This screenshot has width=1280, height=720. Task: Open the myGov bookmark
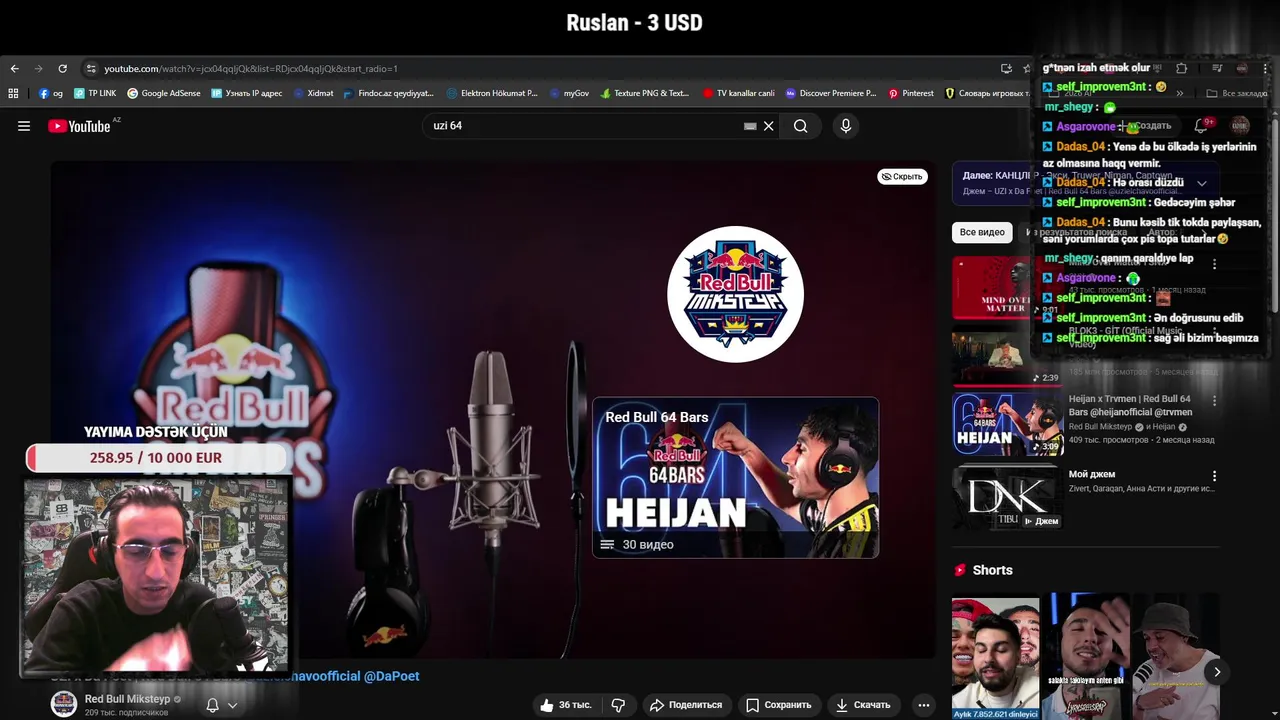(x=569, y=93)
